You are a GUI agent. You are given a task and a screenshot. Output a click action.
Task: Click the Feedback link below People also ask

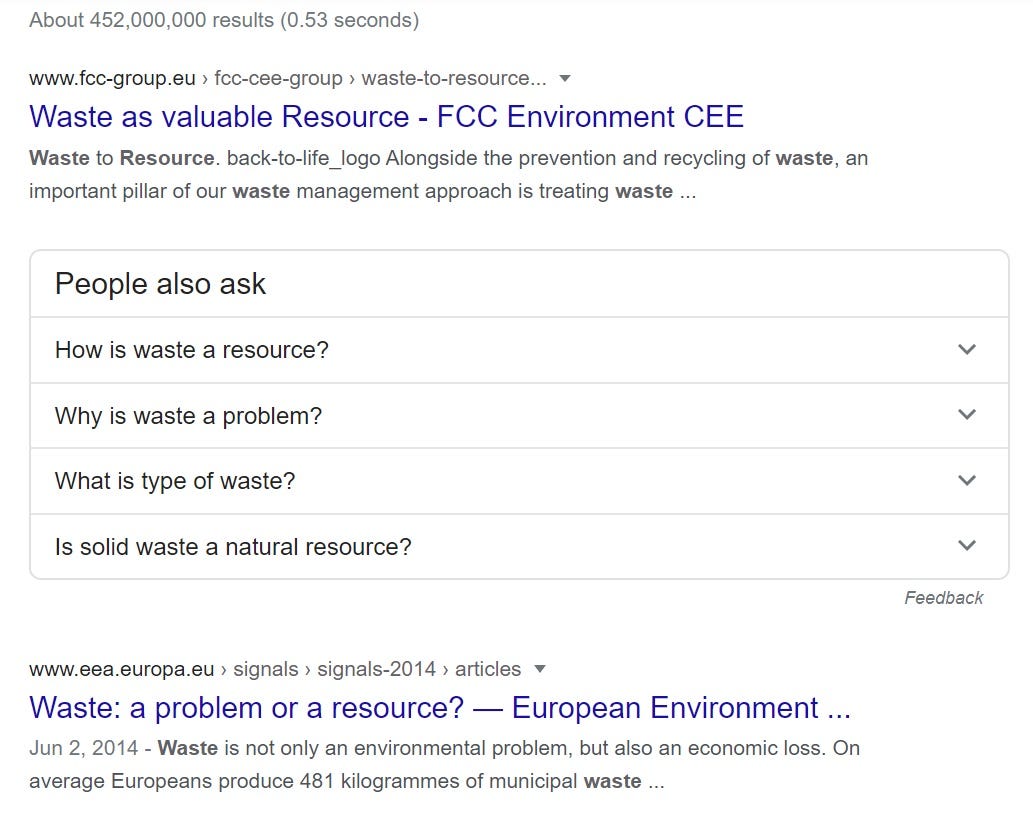943,598
